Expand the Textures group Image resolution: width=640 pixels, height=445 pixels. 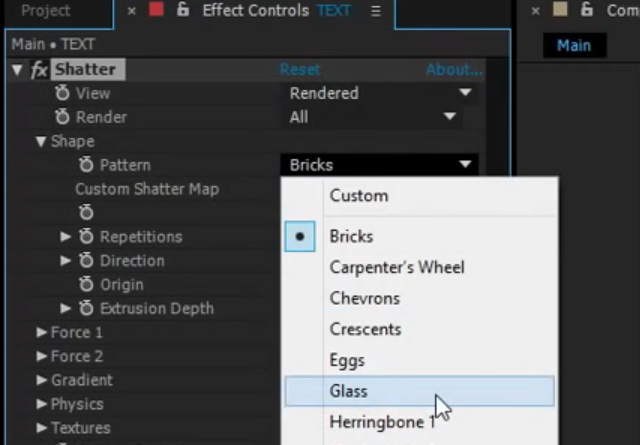[x=41, y=427]
